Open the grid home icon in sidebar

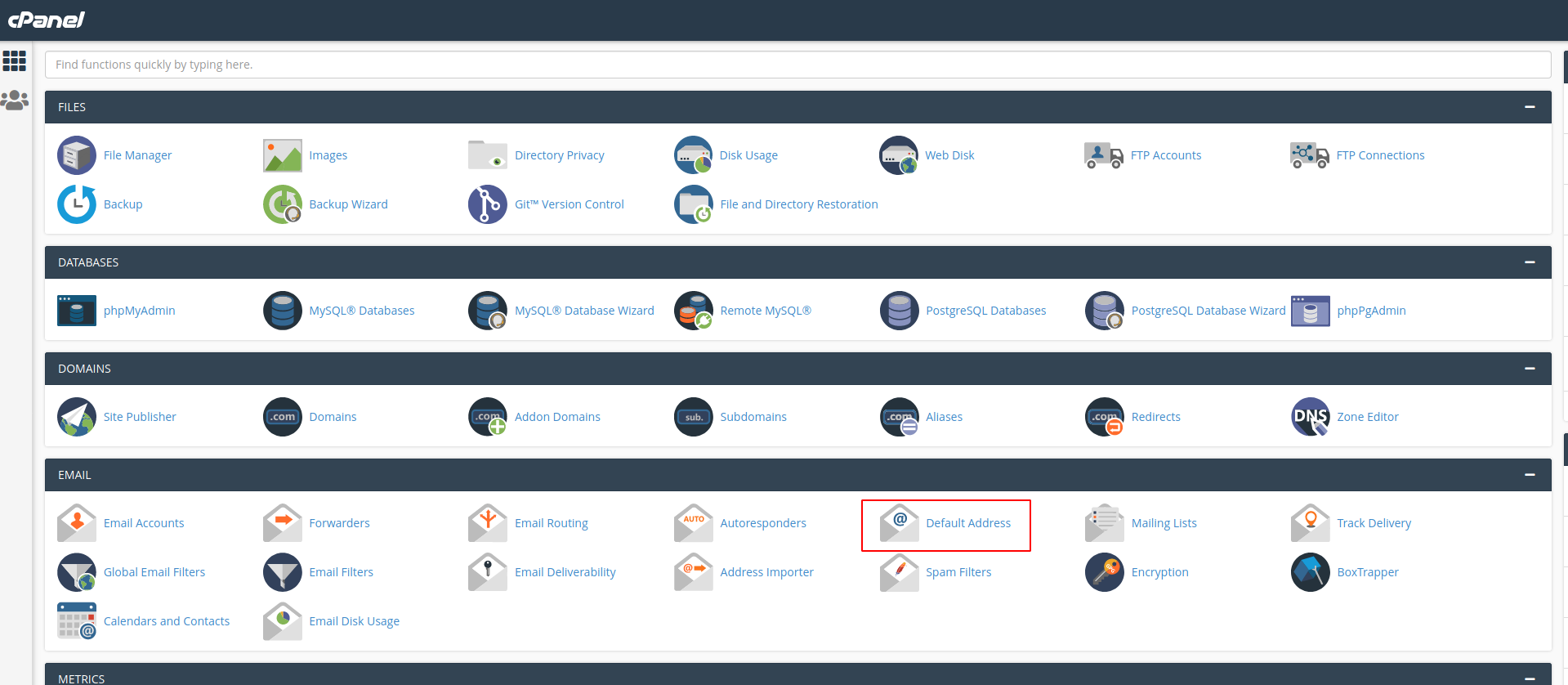[x=15, y=60]
